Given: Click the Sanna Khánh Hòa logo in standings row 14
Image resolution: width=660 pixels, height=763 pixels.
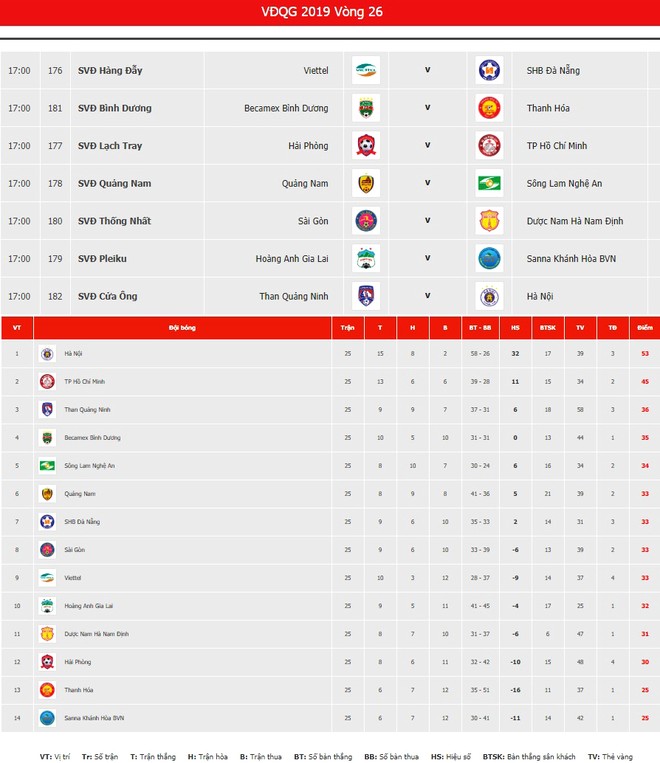Looking at the screenshot, I should [47, 718].
